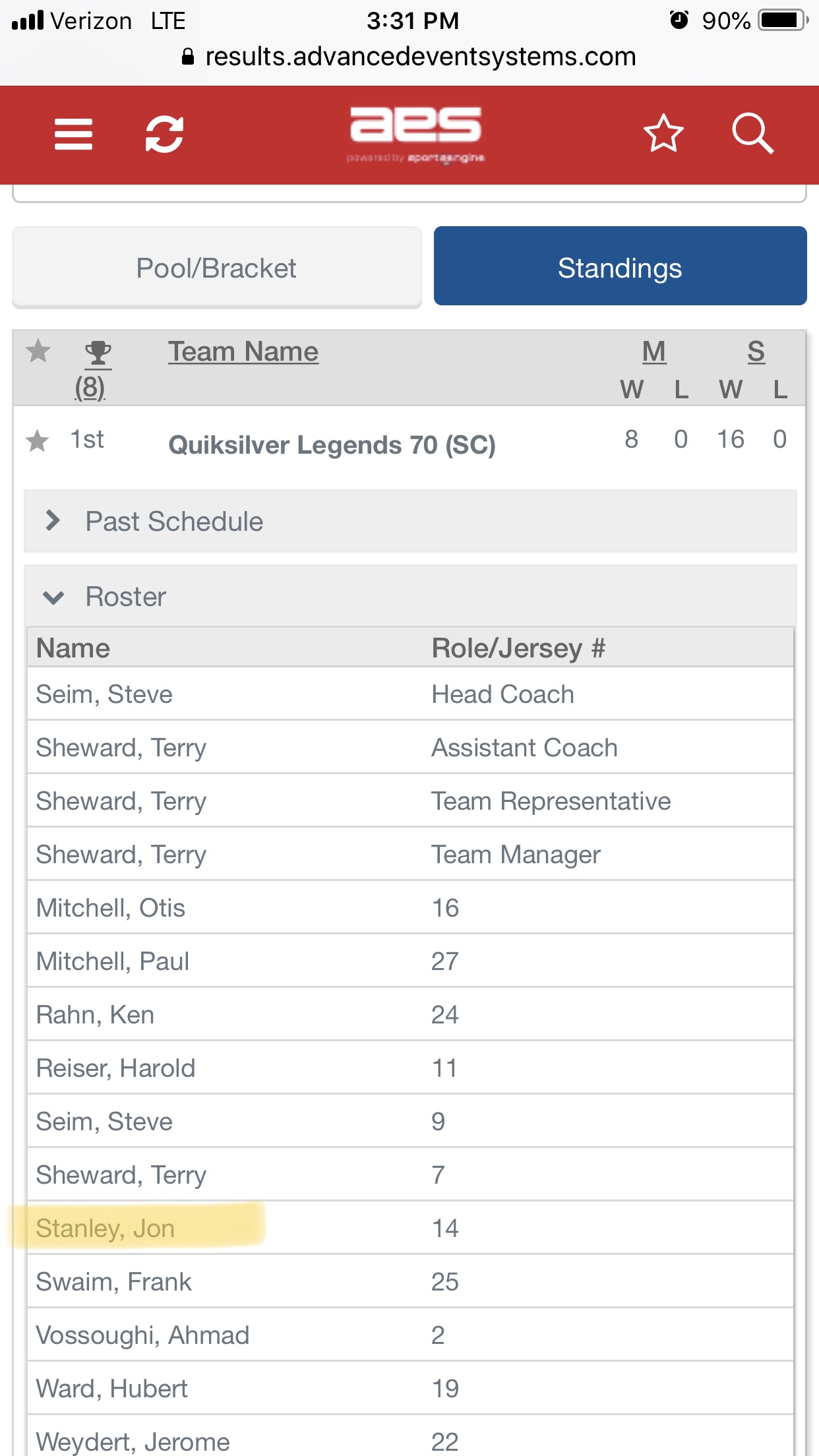This screenshot has width=819, height=1456.
Task: Sort by Team Name column
Action: coord(243,351)
